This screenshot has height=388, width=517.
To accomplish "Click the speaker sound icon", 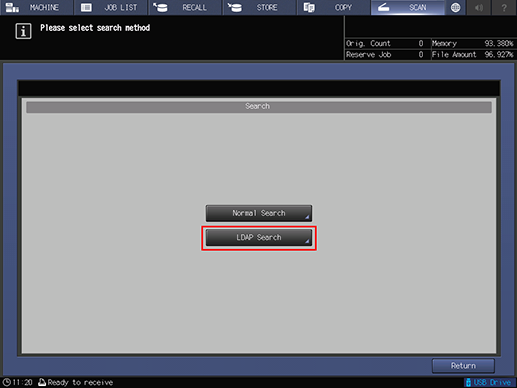I will pyautogui.click(x=479, y=7).
